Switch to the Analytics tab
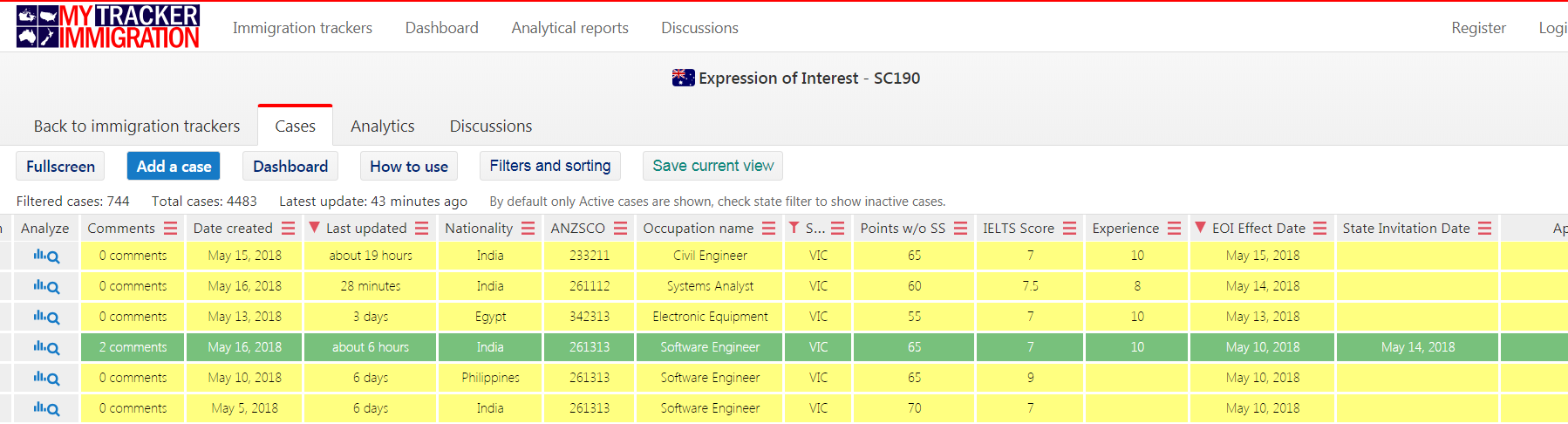 click(x=382, y=127)
